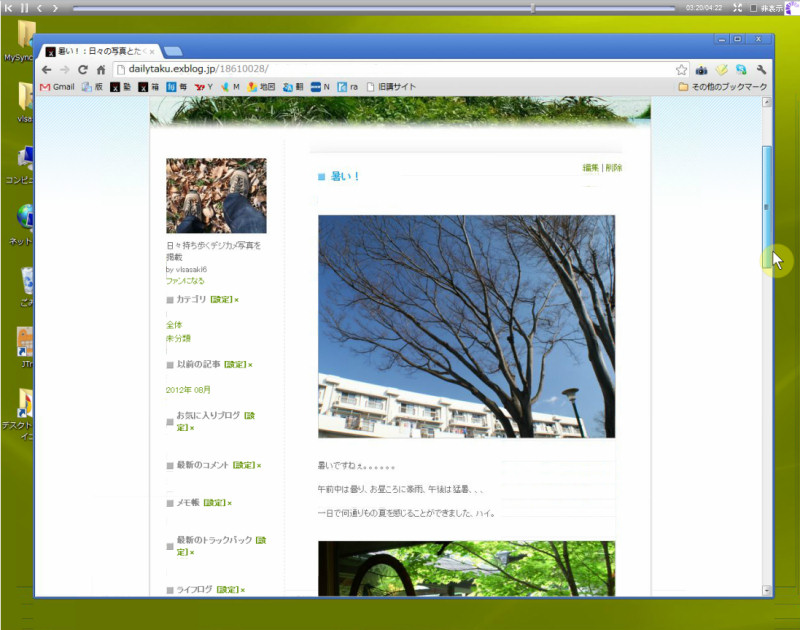Select the 全体 category link
Image resolution: width=800 pixels, height=630 pixels.
click(x=174, y=324)
